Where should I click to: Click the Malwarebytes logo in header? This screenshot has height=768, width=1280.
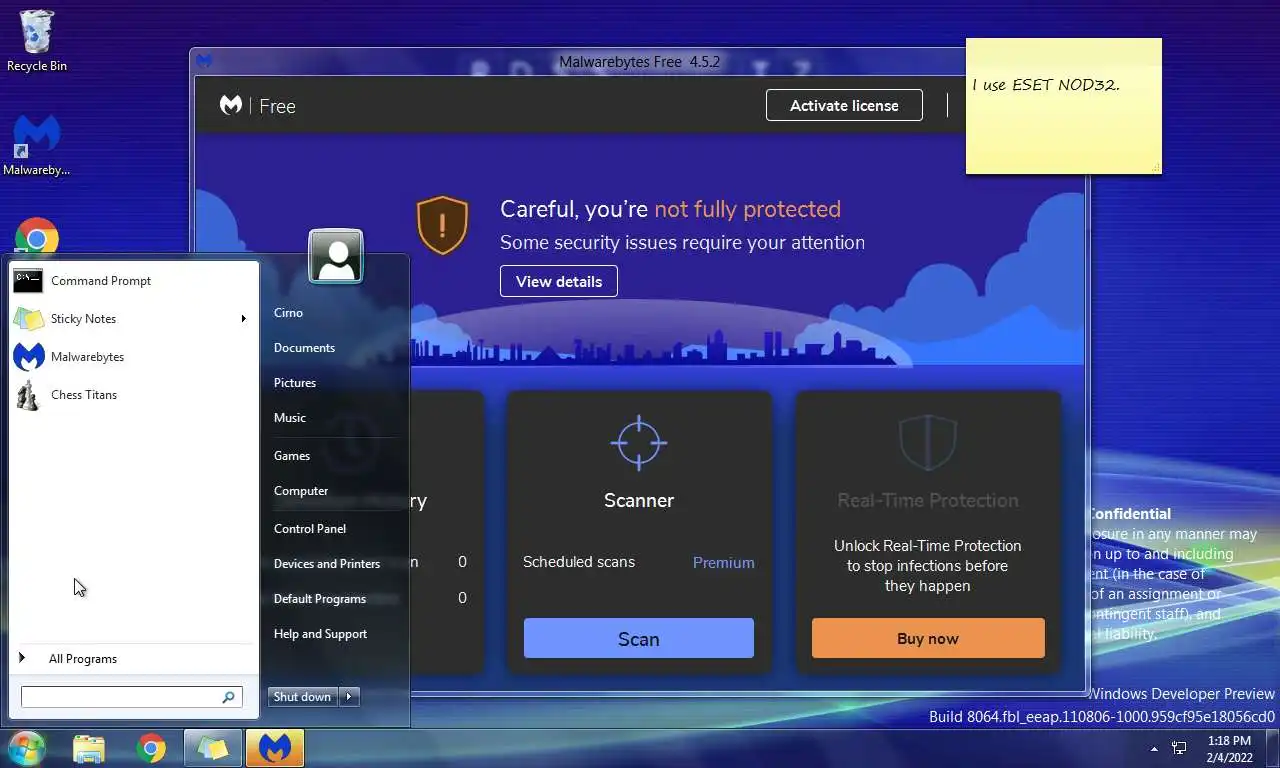click(x=231, y=105)
